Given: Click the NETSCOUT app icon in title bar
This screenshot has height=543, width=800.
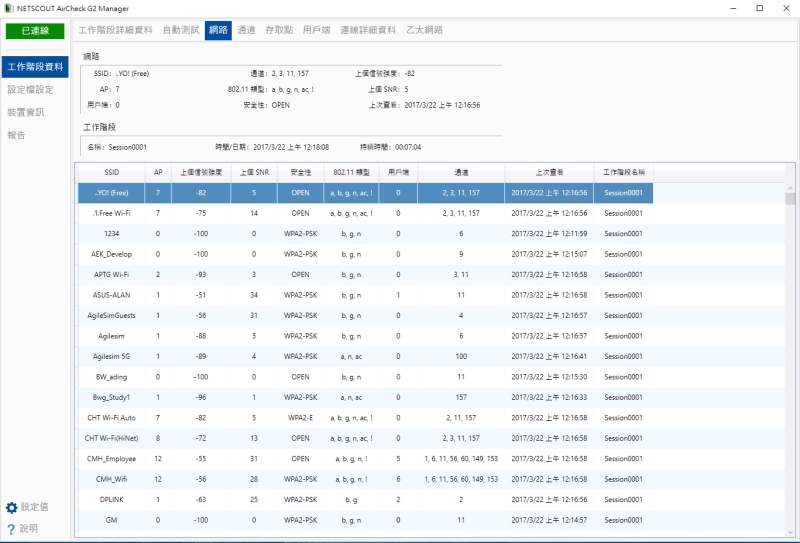Looking at the screenshot, I should point(8,8).
